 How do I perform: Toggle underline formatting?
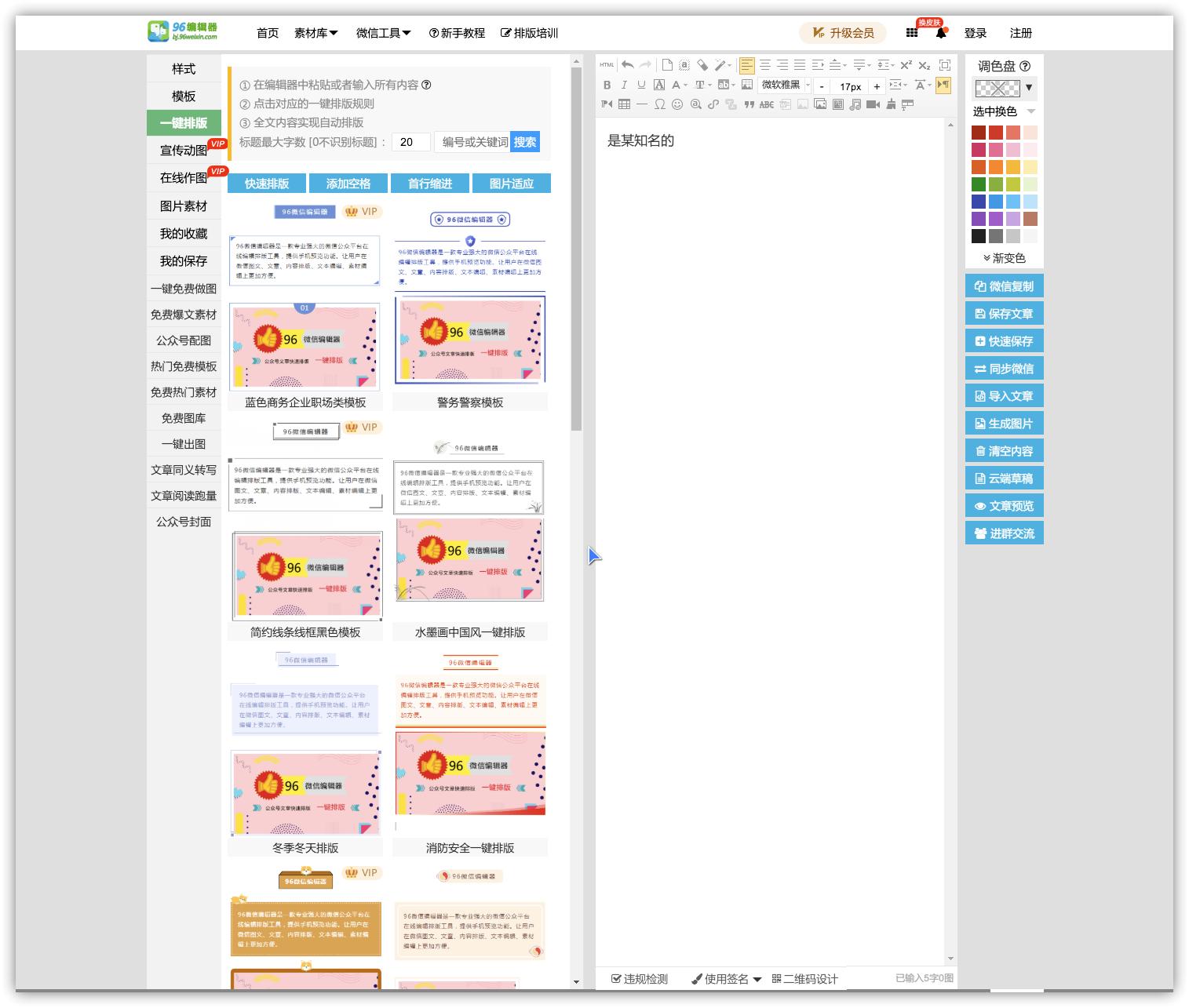(x=641, y=85)
